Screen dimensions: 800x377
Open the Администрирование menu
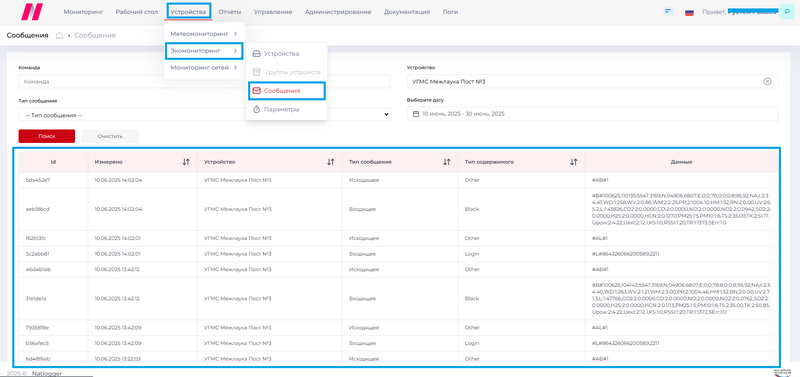click(x=338, y=12)
